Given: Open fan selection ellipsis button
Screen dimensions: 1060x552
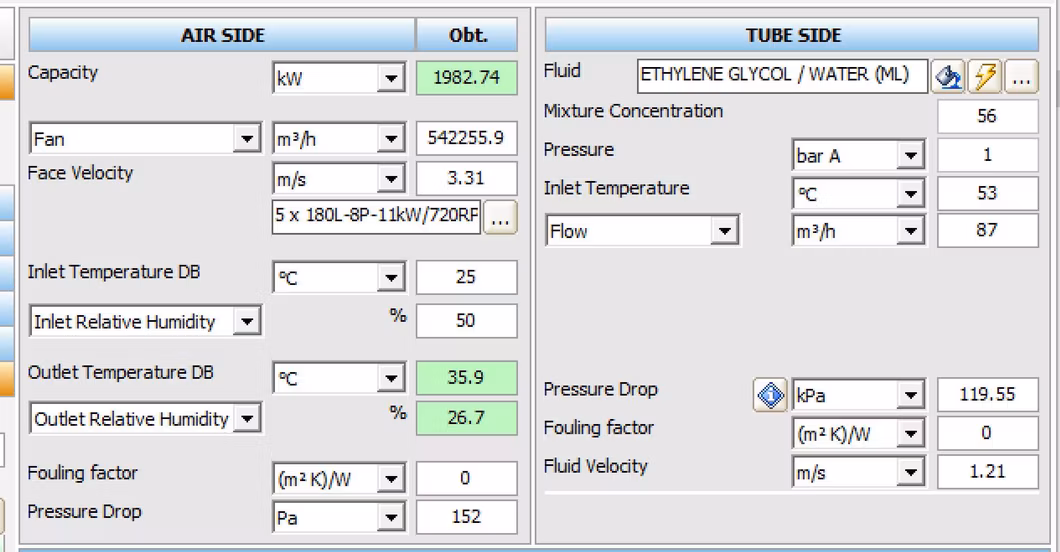Looking at the screenshot, I should [500, 217].
